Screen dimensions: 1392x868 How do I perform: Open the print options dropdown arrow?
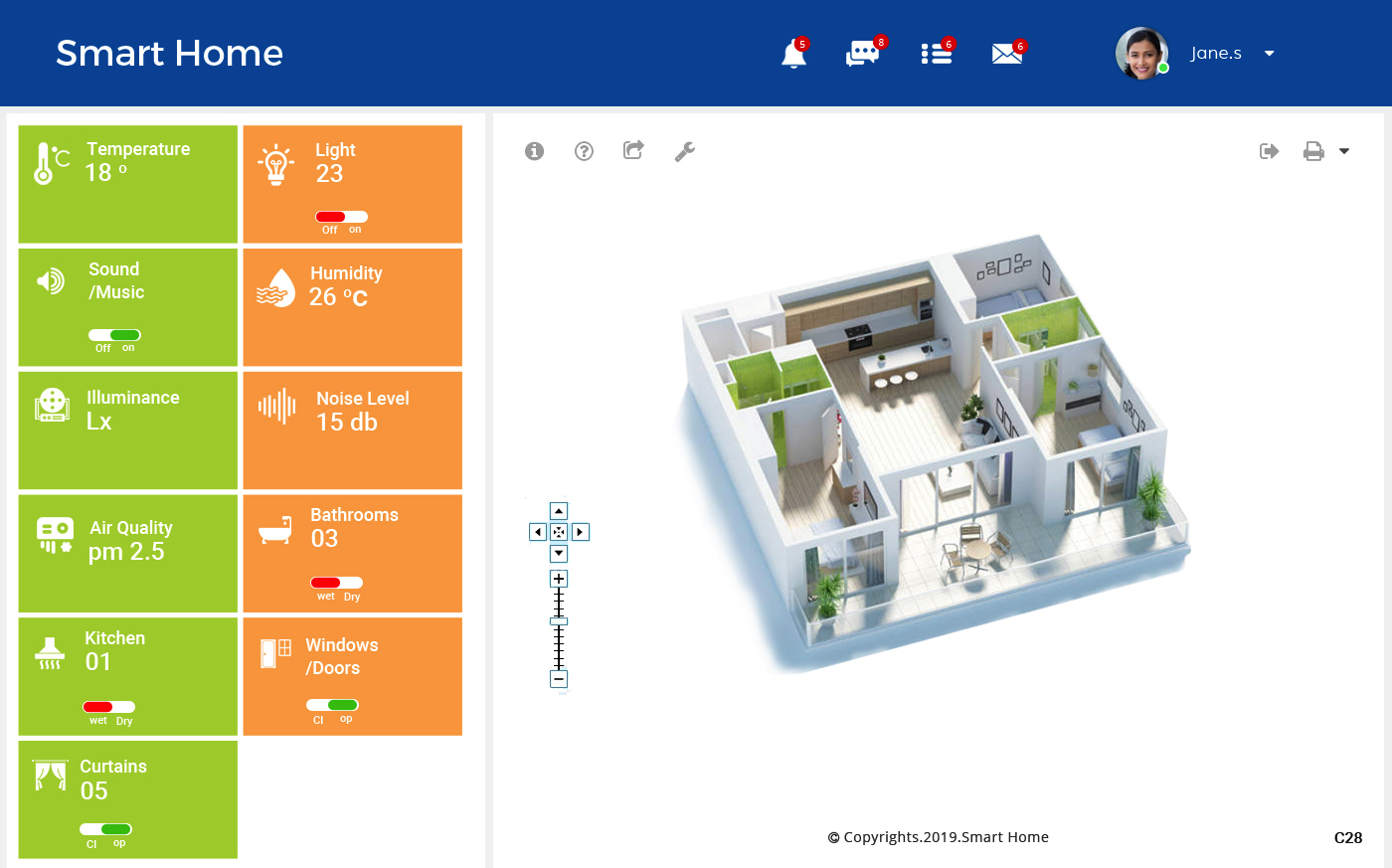(1345, 151)
